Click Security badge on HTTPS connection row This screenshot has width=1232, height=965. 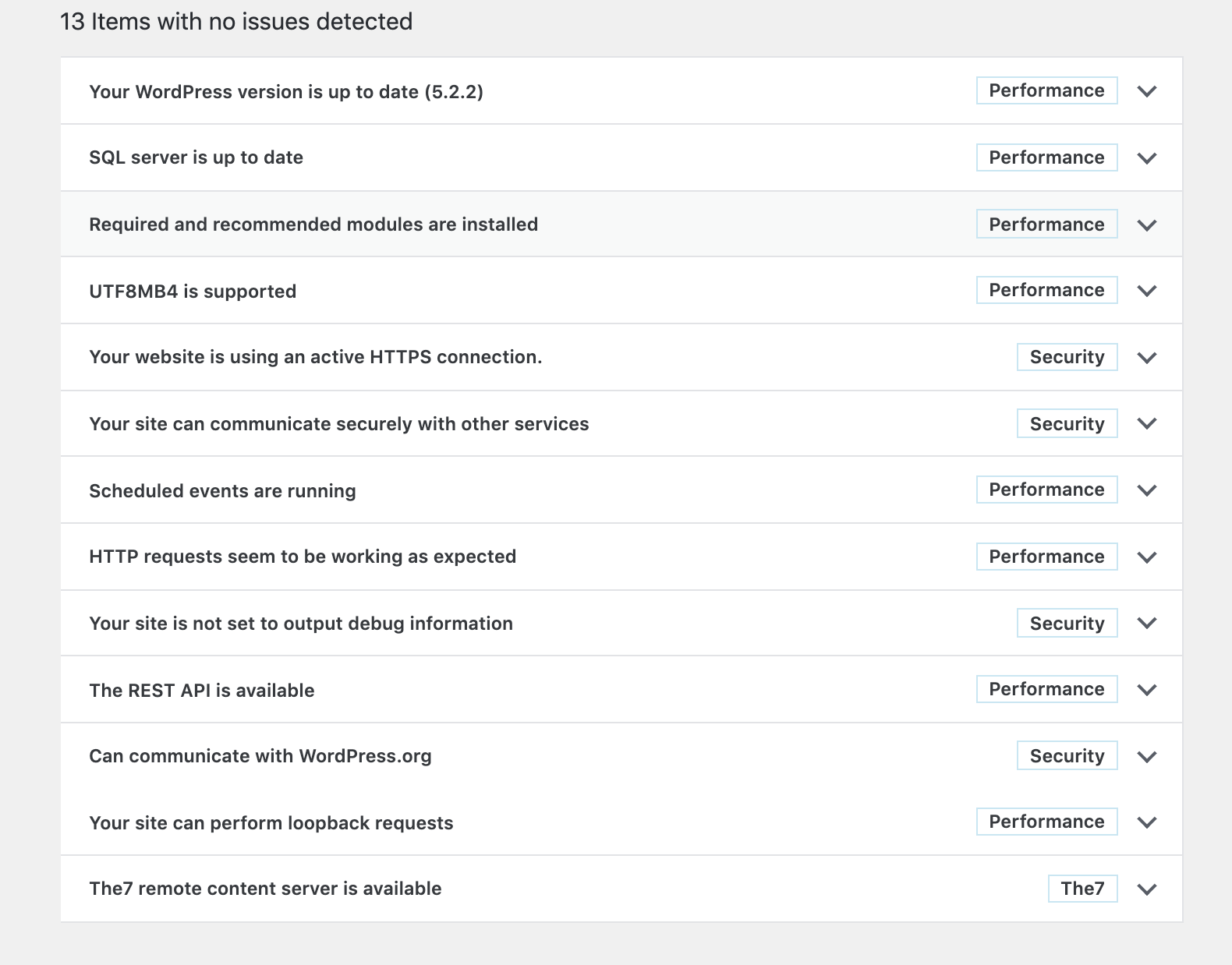click(1067, 357)
